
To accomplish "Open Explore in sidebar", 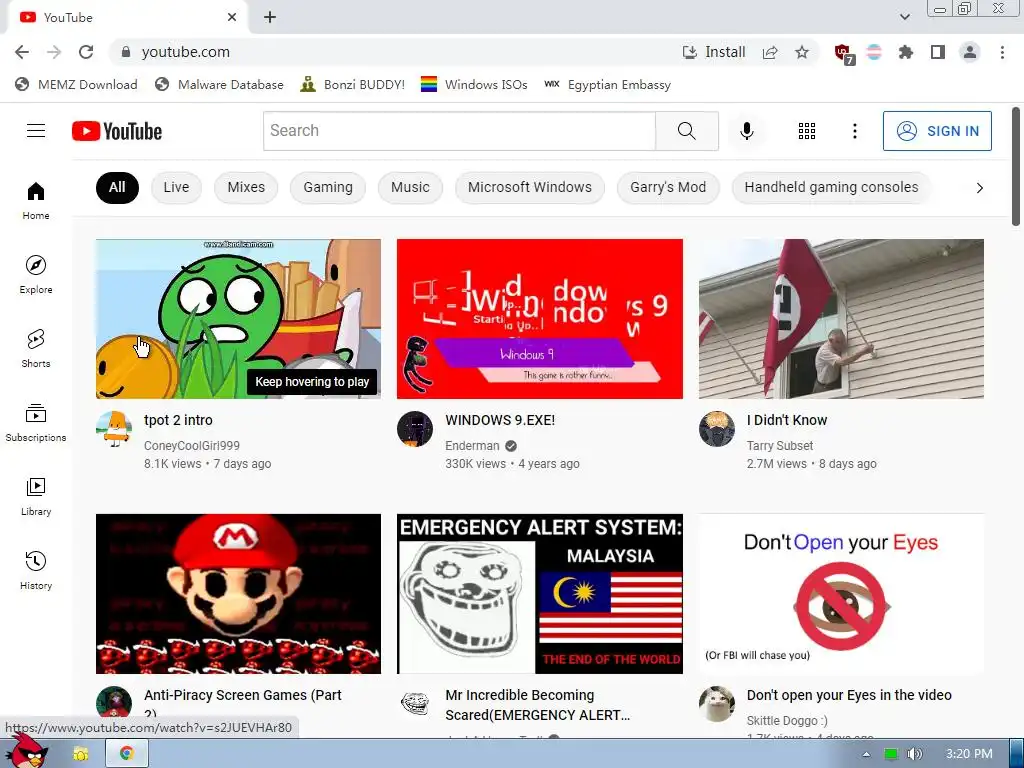I will coord(36,274).
